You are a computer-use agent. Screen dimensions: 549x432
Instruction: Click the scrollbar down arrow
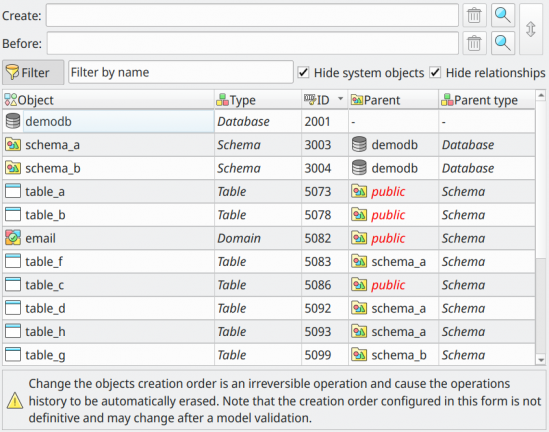coord(541,360)
